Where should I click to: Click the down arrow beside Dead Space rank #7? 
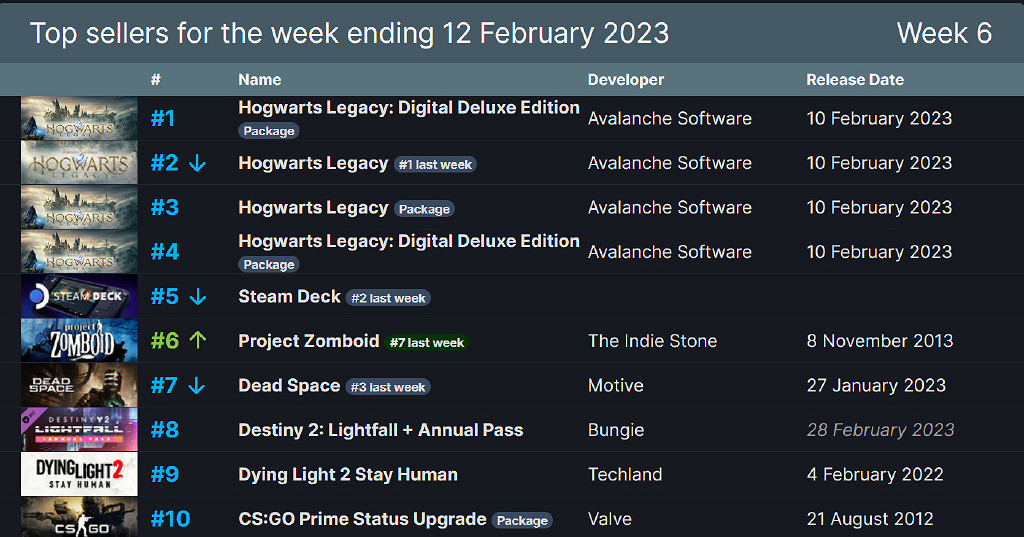pos(197,386)
